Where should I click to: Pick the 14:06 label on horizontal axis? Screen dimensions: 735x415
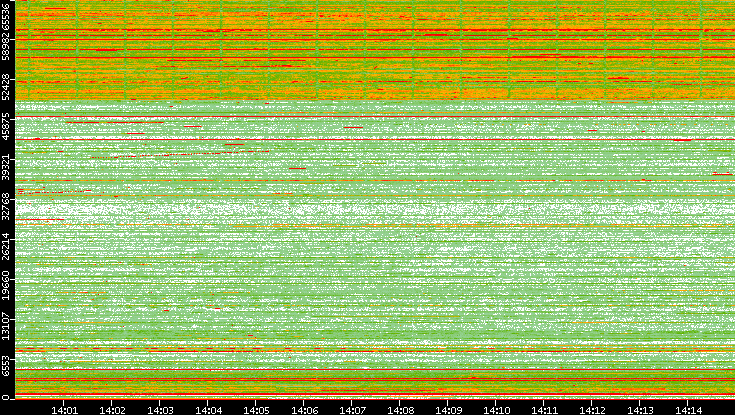click(x=304, y=410)
